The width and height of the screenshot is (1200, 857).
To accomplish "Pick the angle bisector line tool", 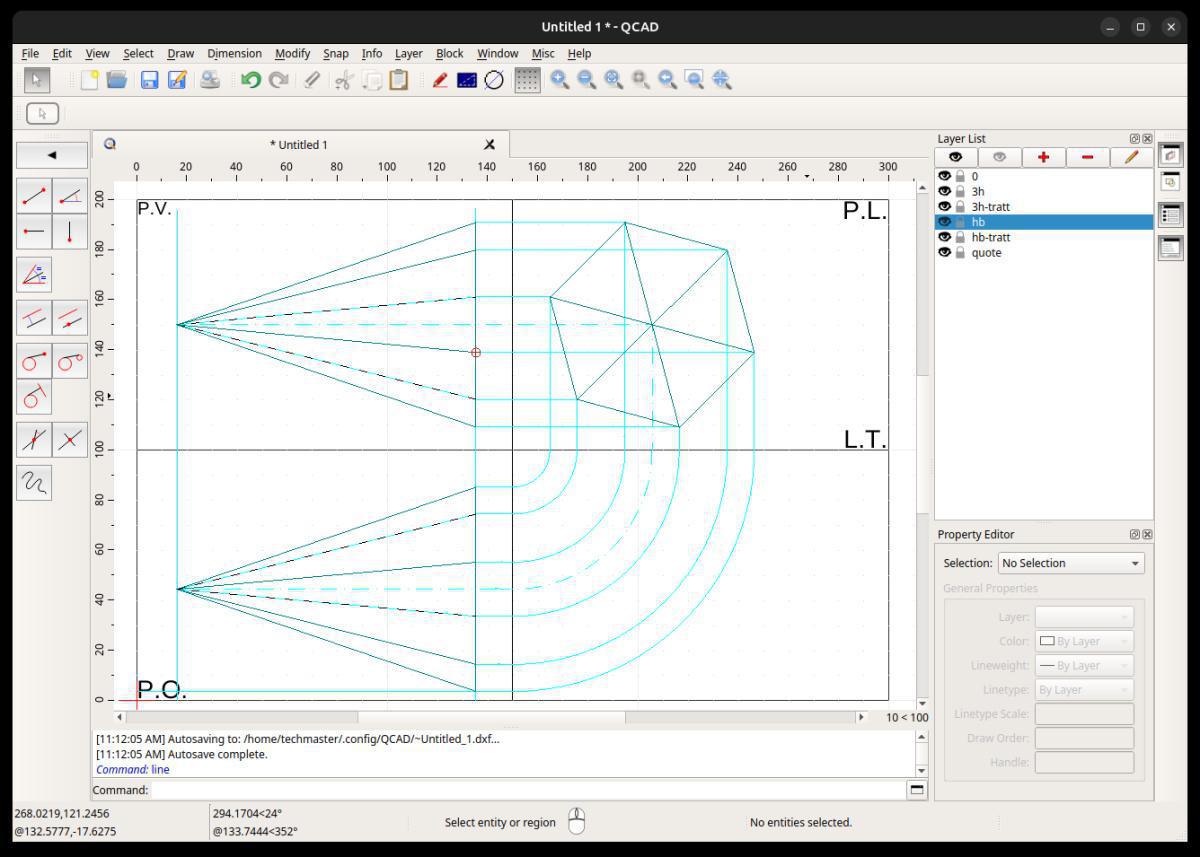I will point(34,274).
